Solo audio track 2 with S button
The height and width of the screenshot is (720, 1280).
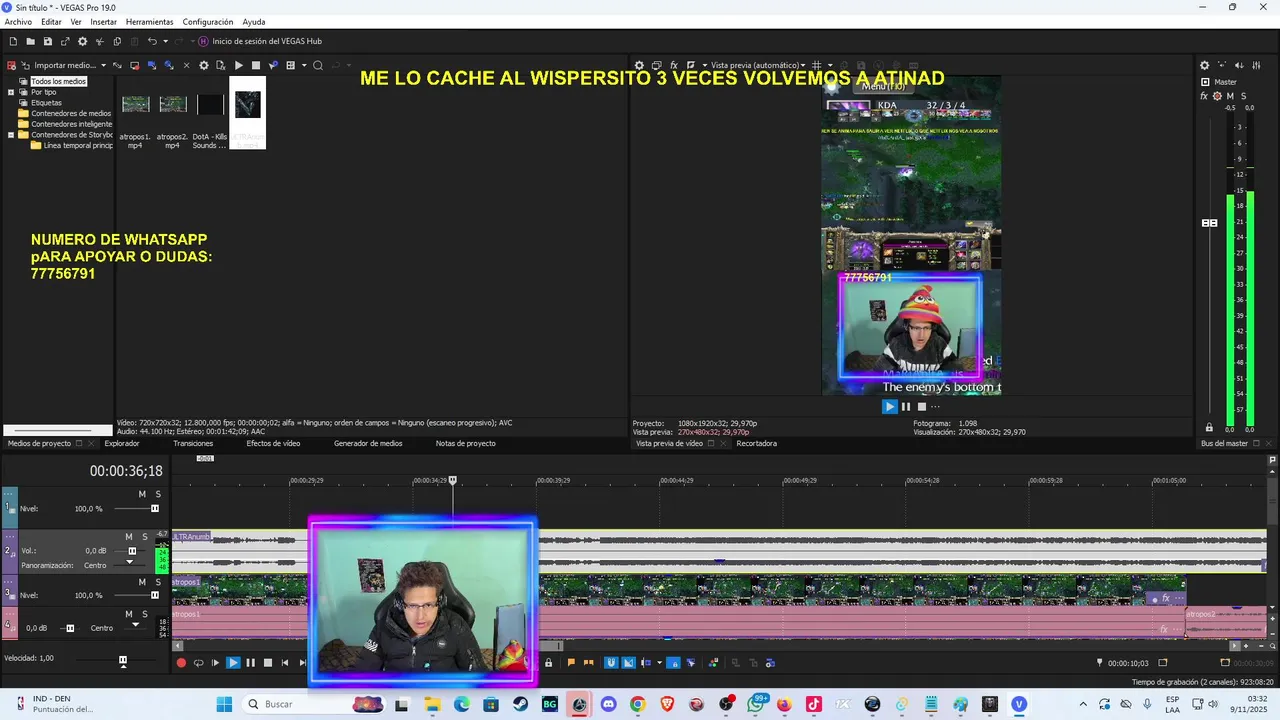click(145, 537)
